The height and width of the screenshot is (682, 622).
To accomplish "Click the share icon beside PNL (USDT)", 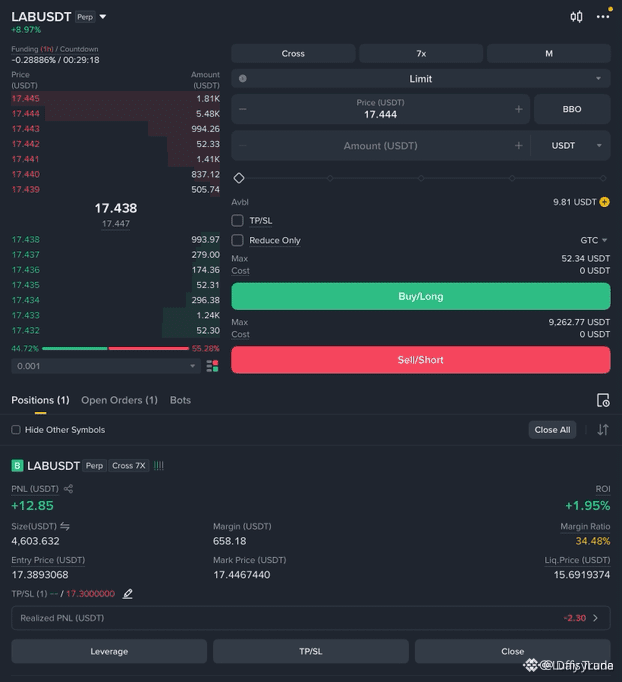I will tap(68, 489).
